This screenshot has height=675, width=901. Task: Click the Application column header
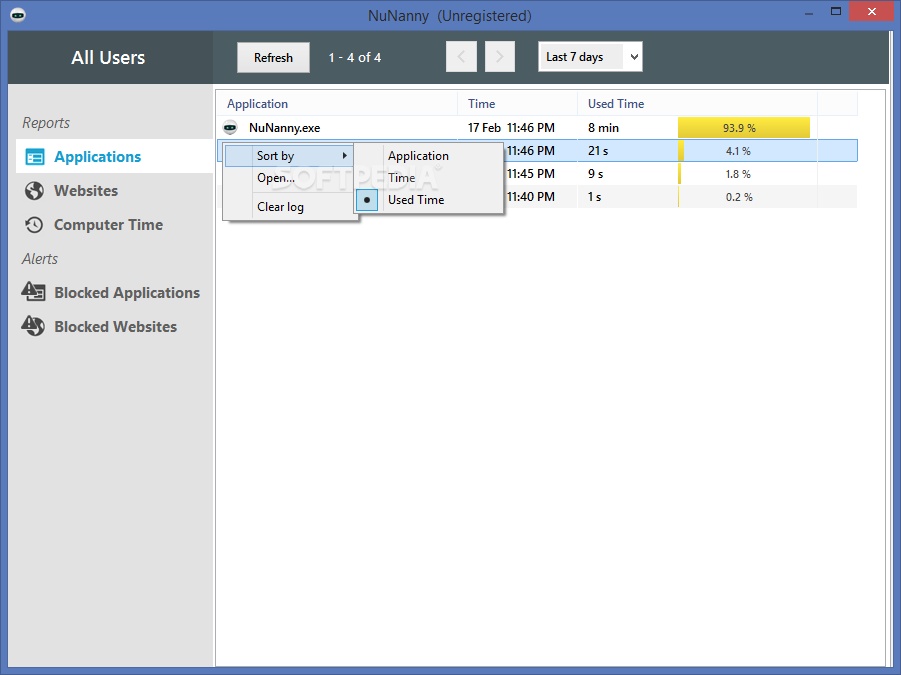coord(337,104)
